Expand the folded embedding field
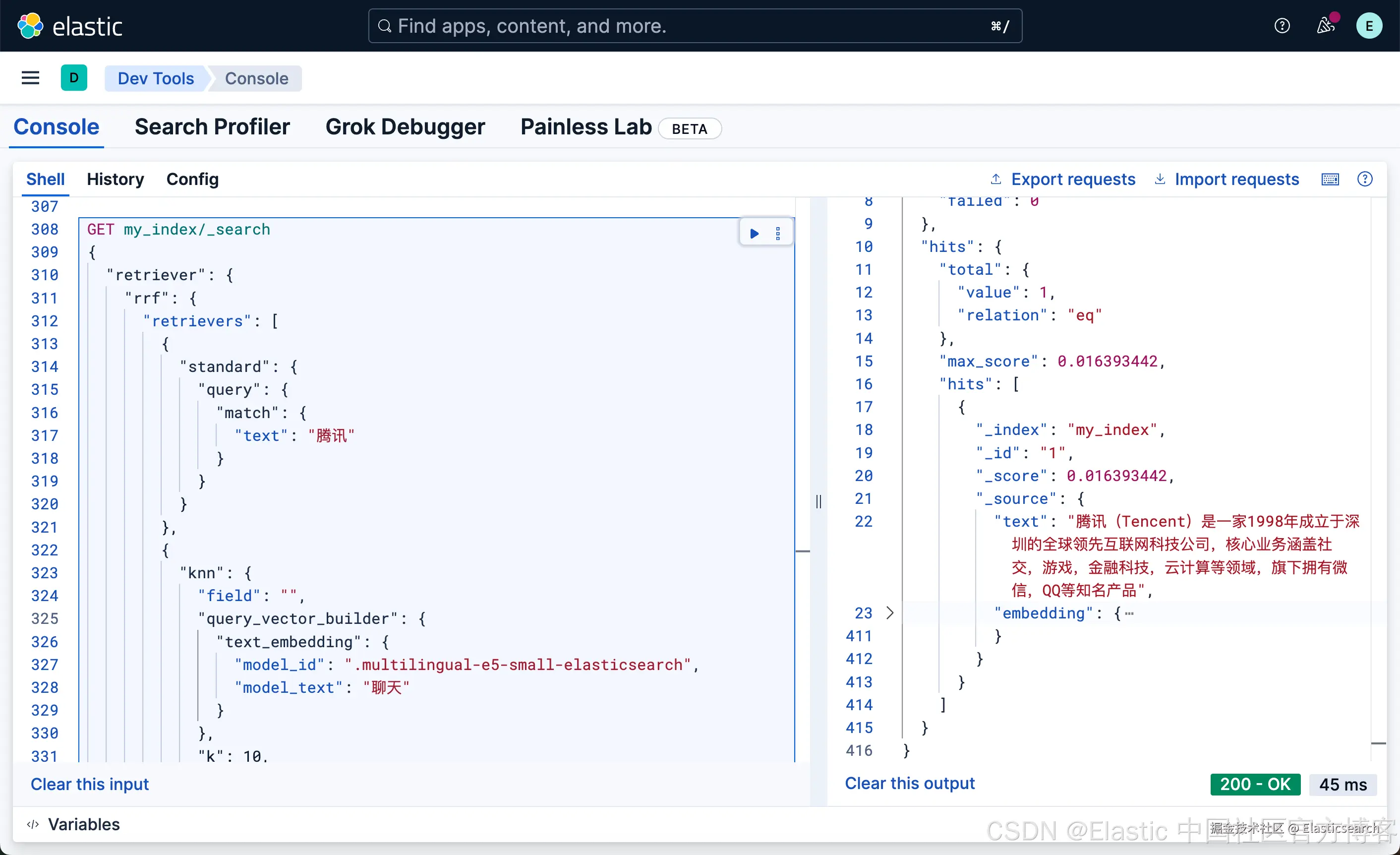Screen dimensions: 1400x855 890,613
